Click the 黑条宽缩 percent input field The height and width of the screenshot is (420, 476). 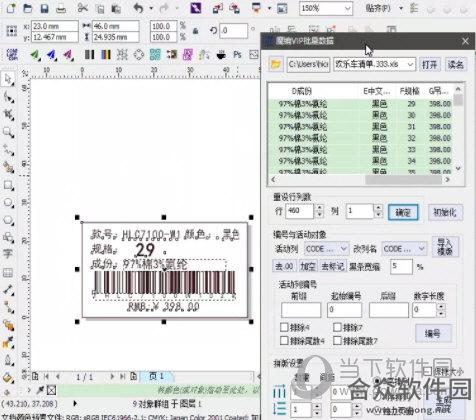tap(401, 266)
